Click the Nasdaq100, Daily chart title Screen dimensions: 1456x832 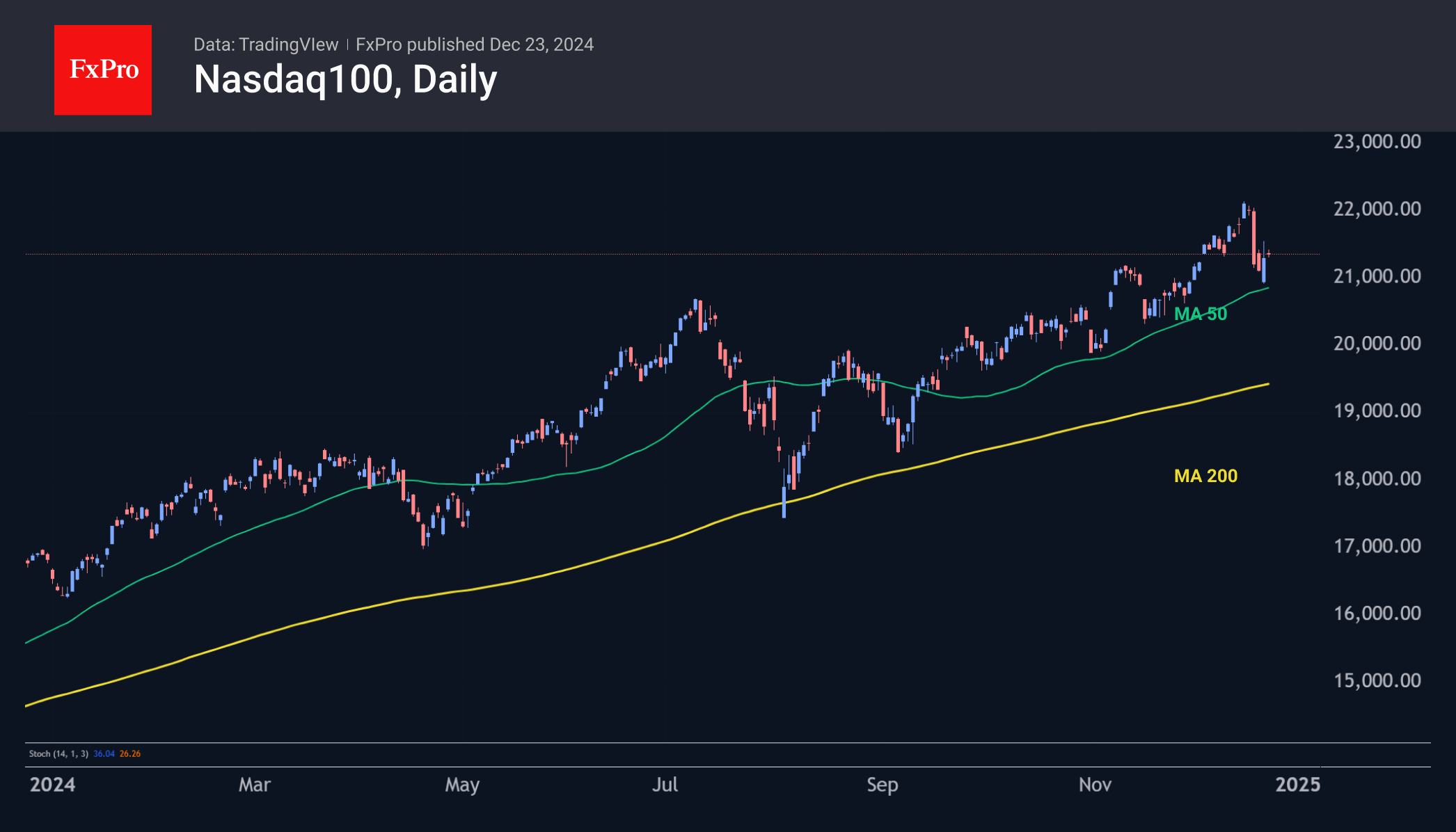[345, 79]
